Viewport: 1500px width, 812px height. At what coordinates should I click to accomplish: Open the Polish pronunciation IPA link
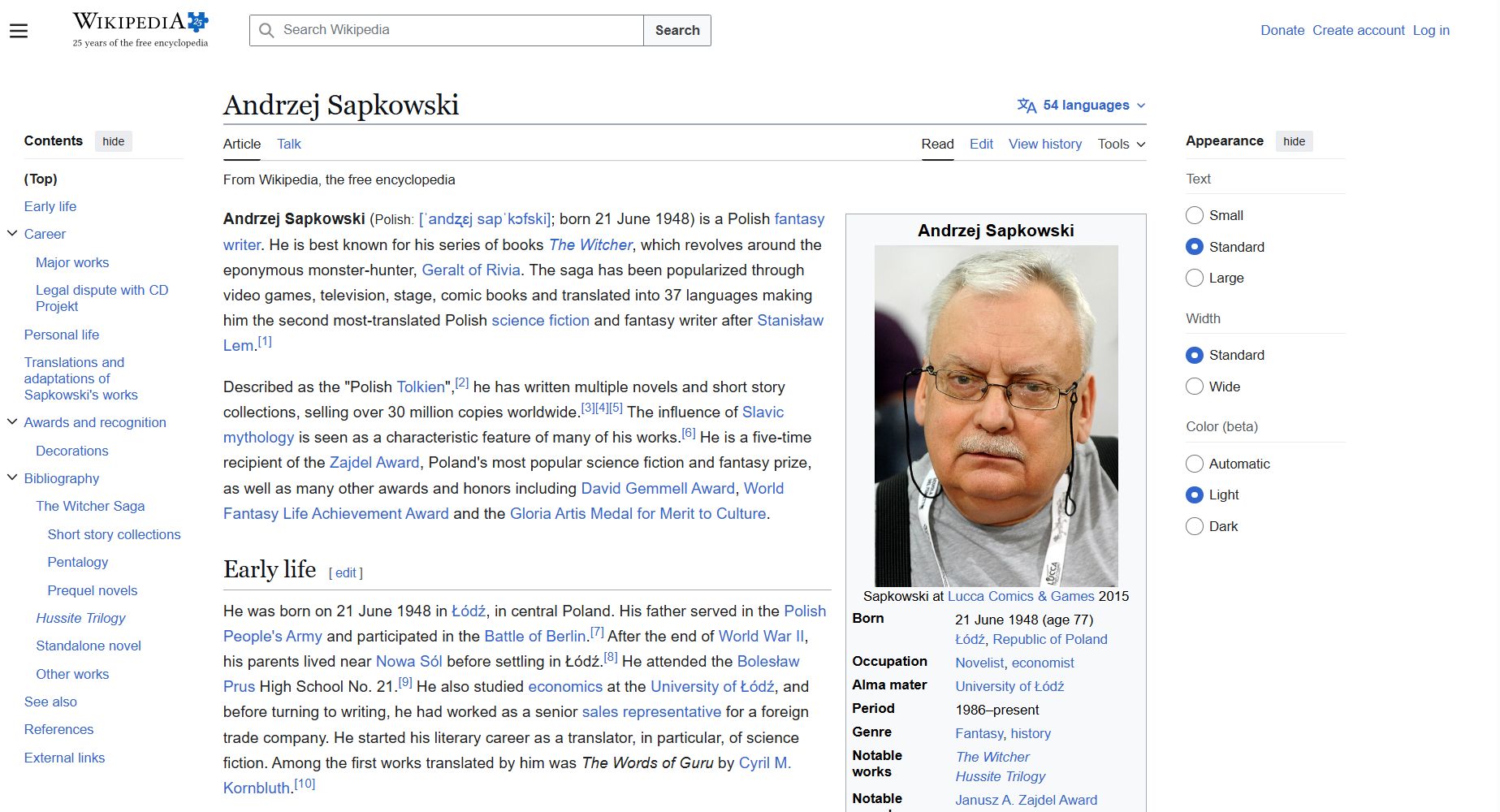coord(485,219)
